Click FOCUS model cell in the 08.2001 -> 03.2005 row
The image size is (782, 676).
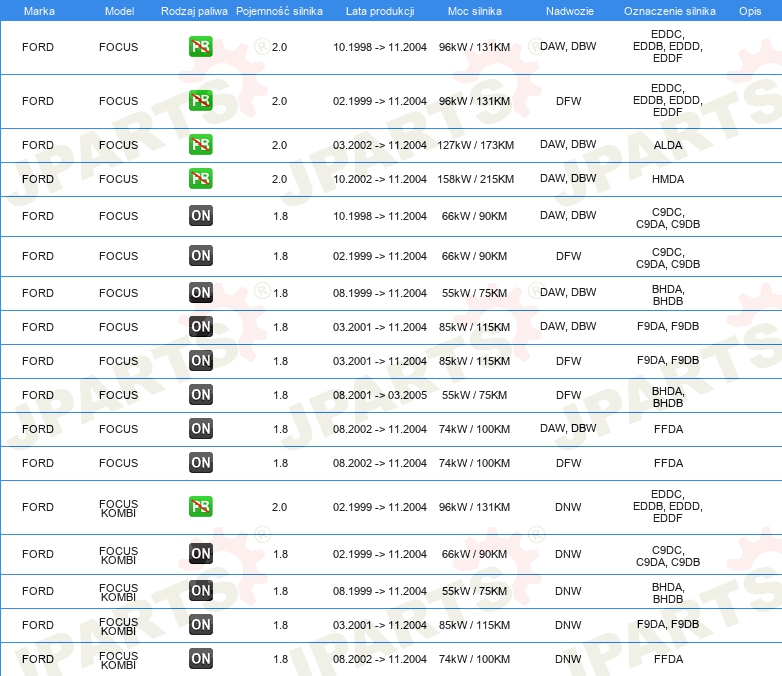[118, 395]
